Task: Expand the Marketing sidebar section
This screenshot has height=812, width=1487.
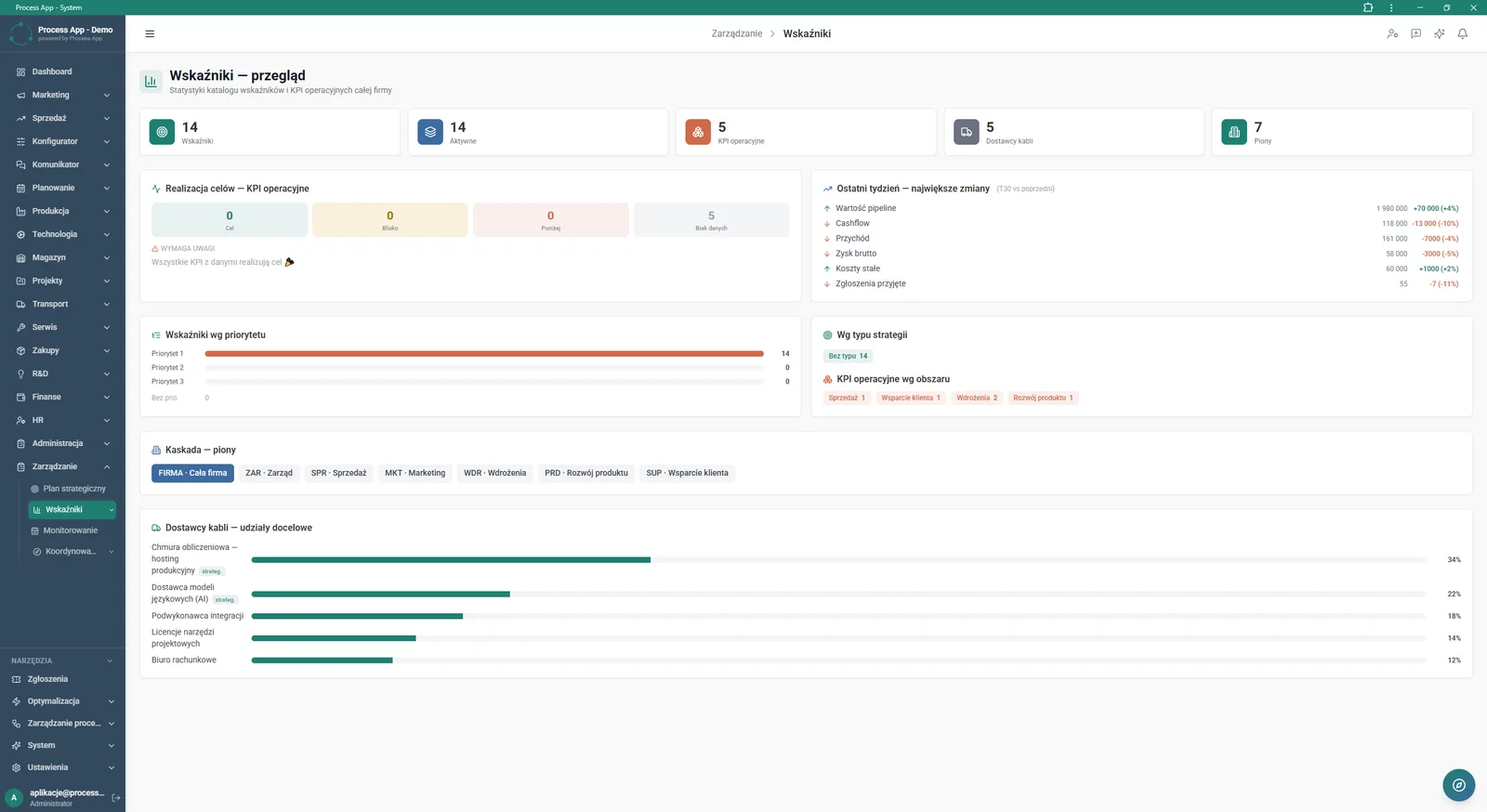Action: click(62, 95)
